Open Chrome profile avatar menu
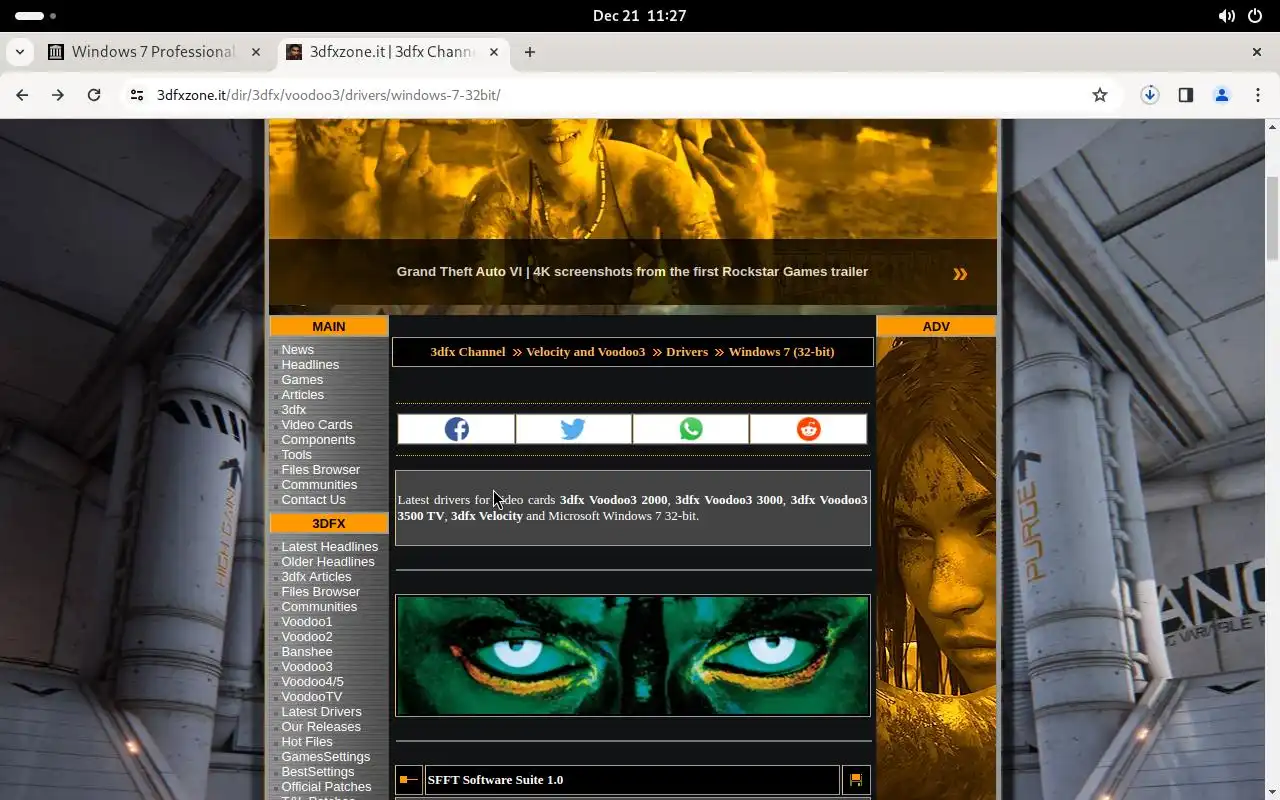The image size is (1280, 800). (x=1221, y=95)
